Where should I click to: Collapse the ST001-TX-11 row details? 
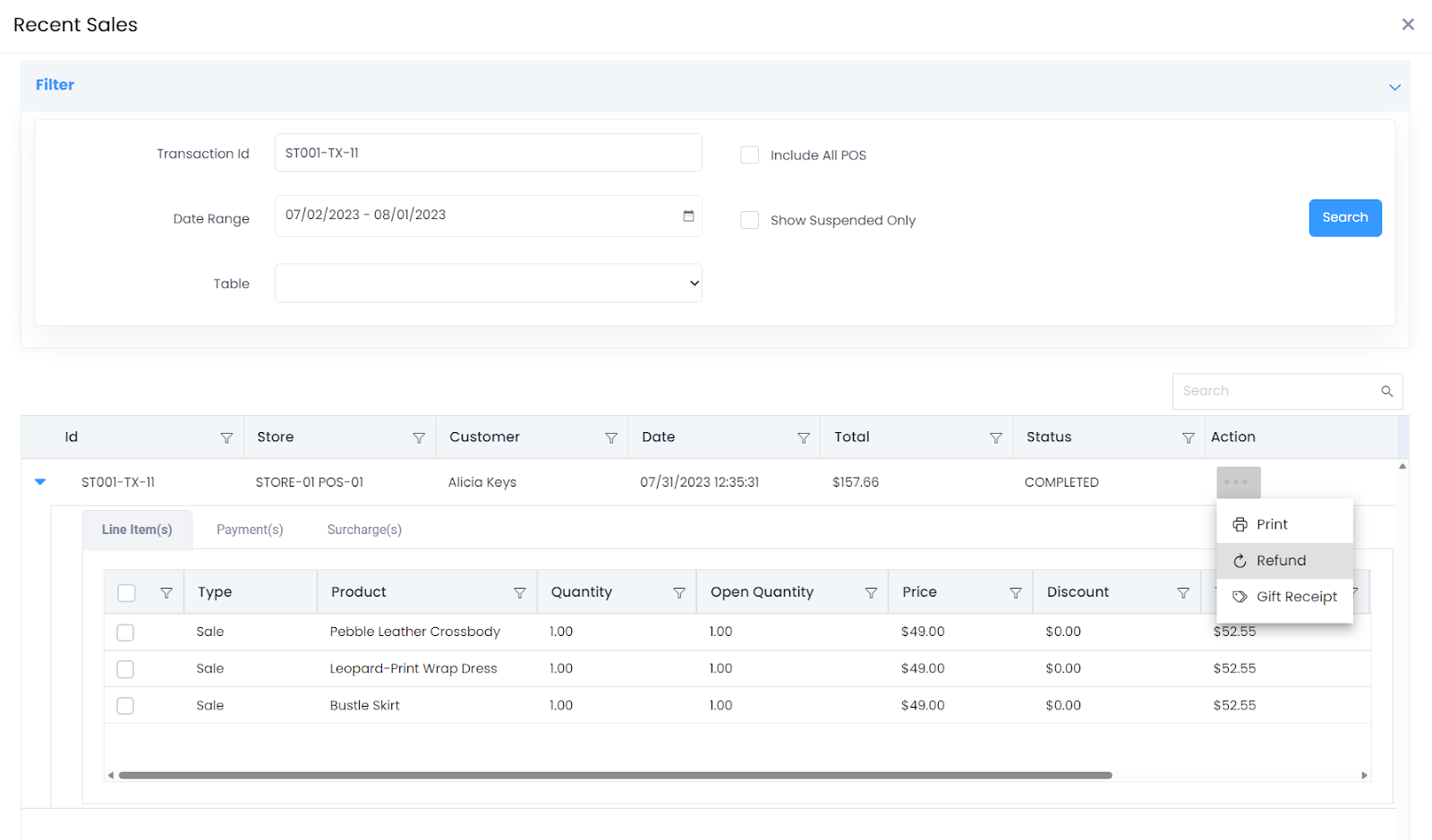40,482
